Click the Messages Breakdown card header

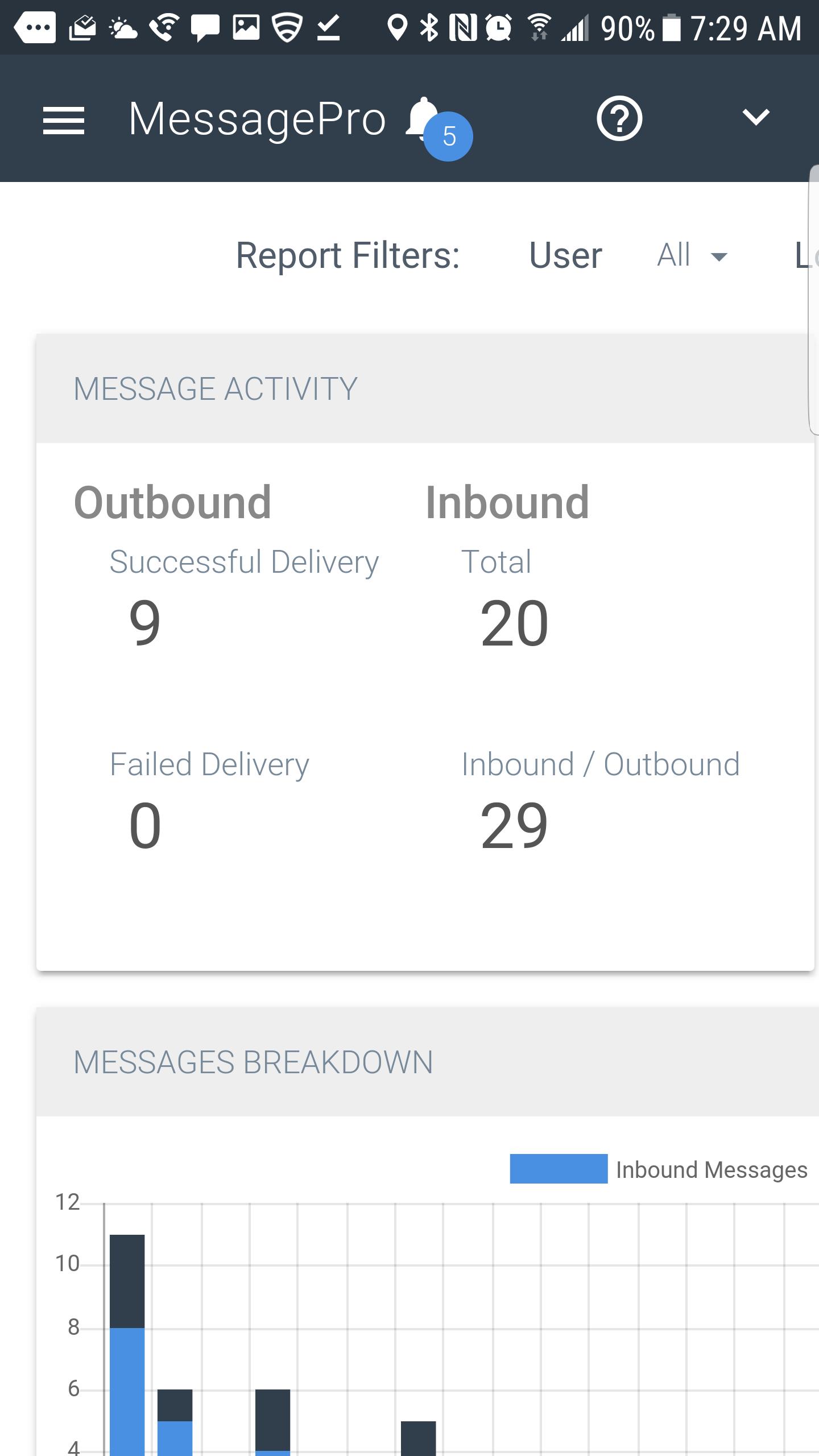pos(253,1062)
